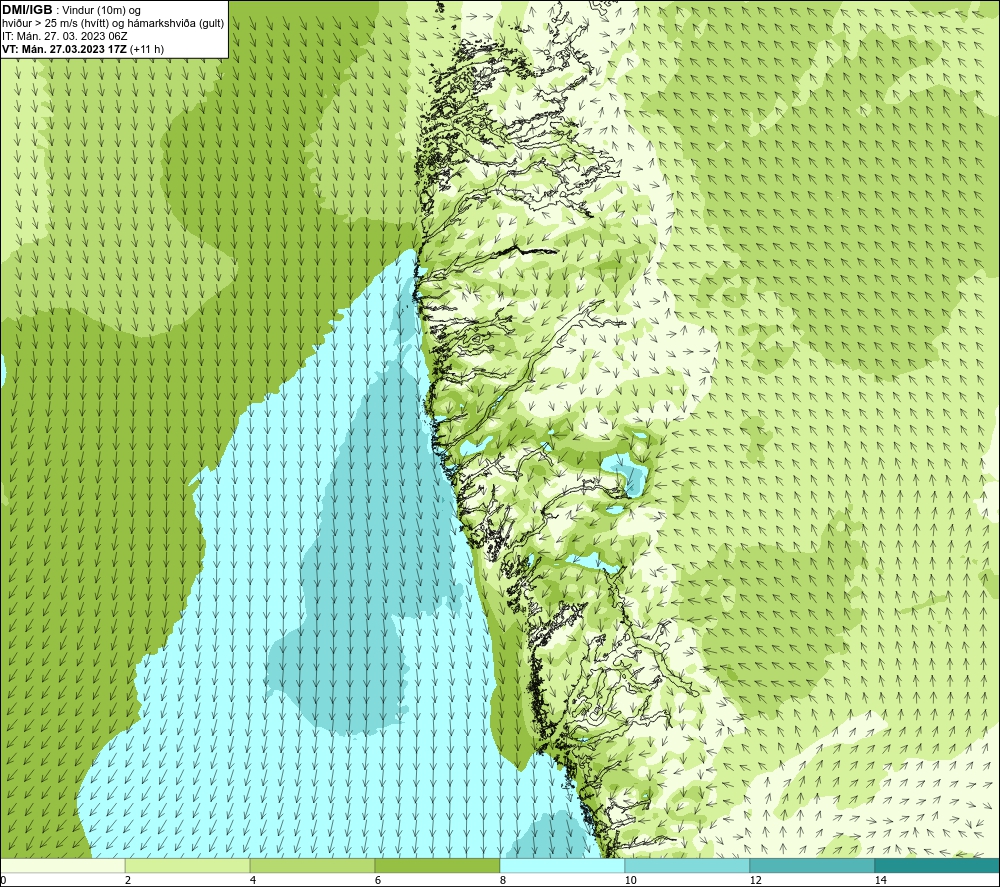This screenshot has width=1000, height=887.
Task: Click the legend value '10'
Action: pos(631,880)
